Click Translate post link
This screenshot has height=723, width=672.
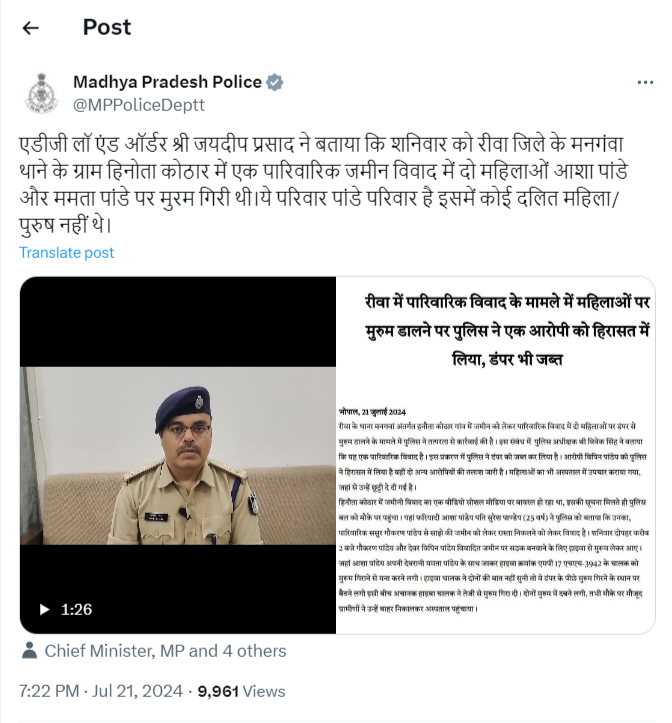point(66,253)
